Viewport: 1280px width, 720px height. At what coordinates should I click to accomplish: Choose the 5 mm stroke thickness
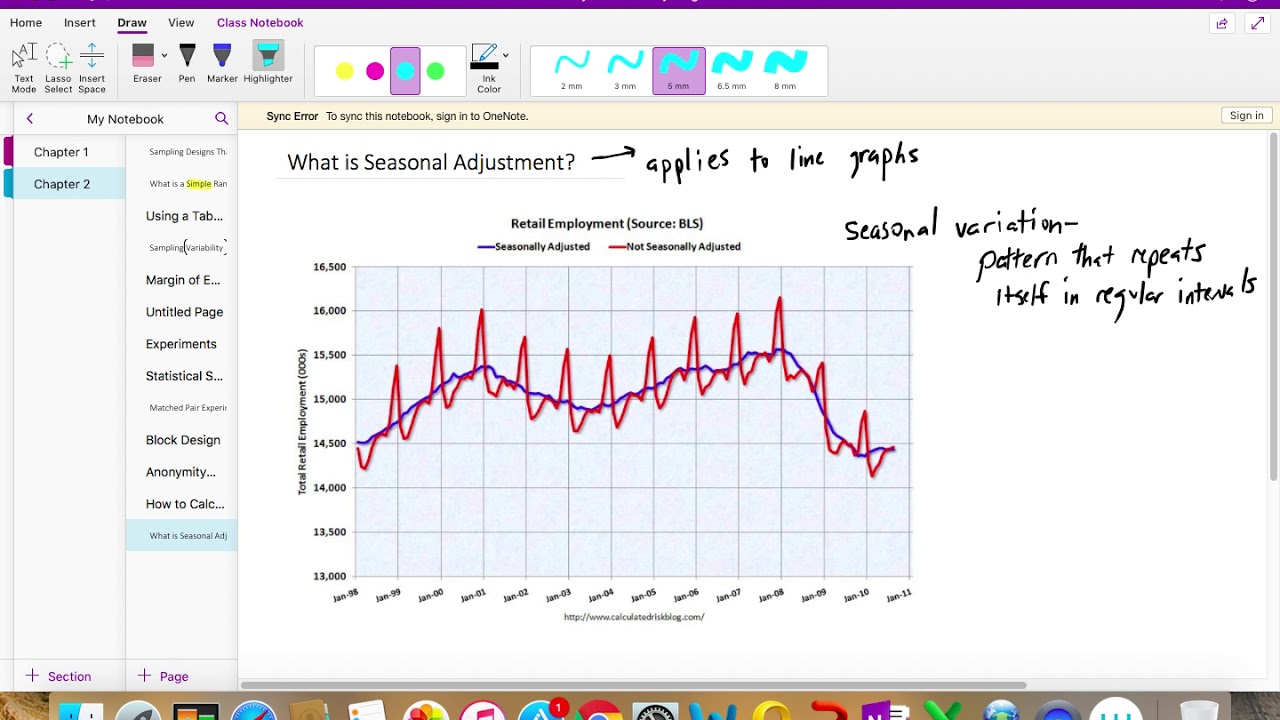pyautogui.click(x=678, y=71)
